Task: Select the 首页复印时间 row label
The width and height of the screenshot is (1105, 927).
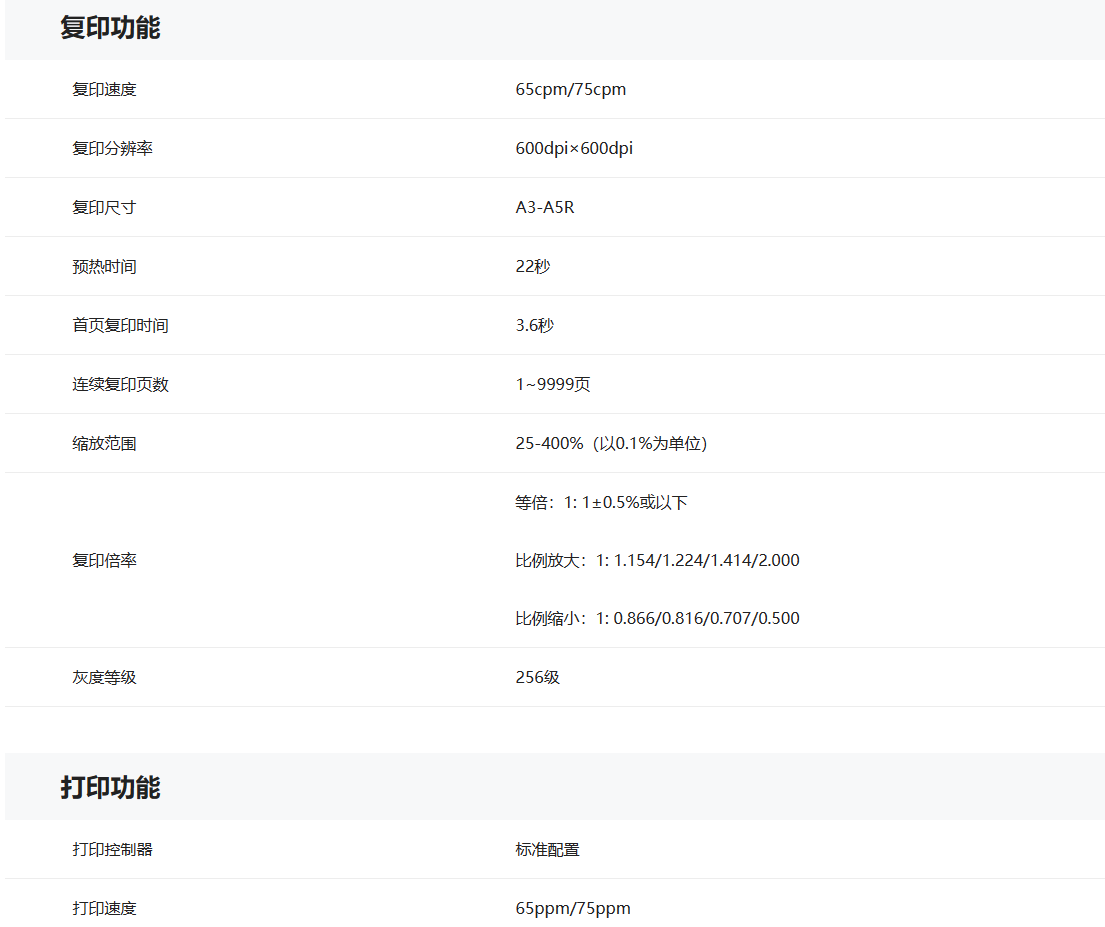Action: click(x=120, y=325)
